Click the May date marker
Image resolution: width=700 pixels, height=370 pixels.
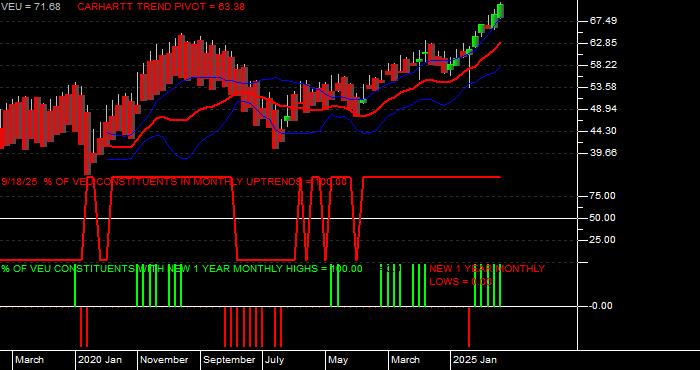[x=338, y=360]
